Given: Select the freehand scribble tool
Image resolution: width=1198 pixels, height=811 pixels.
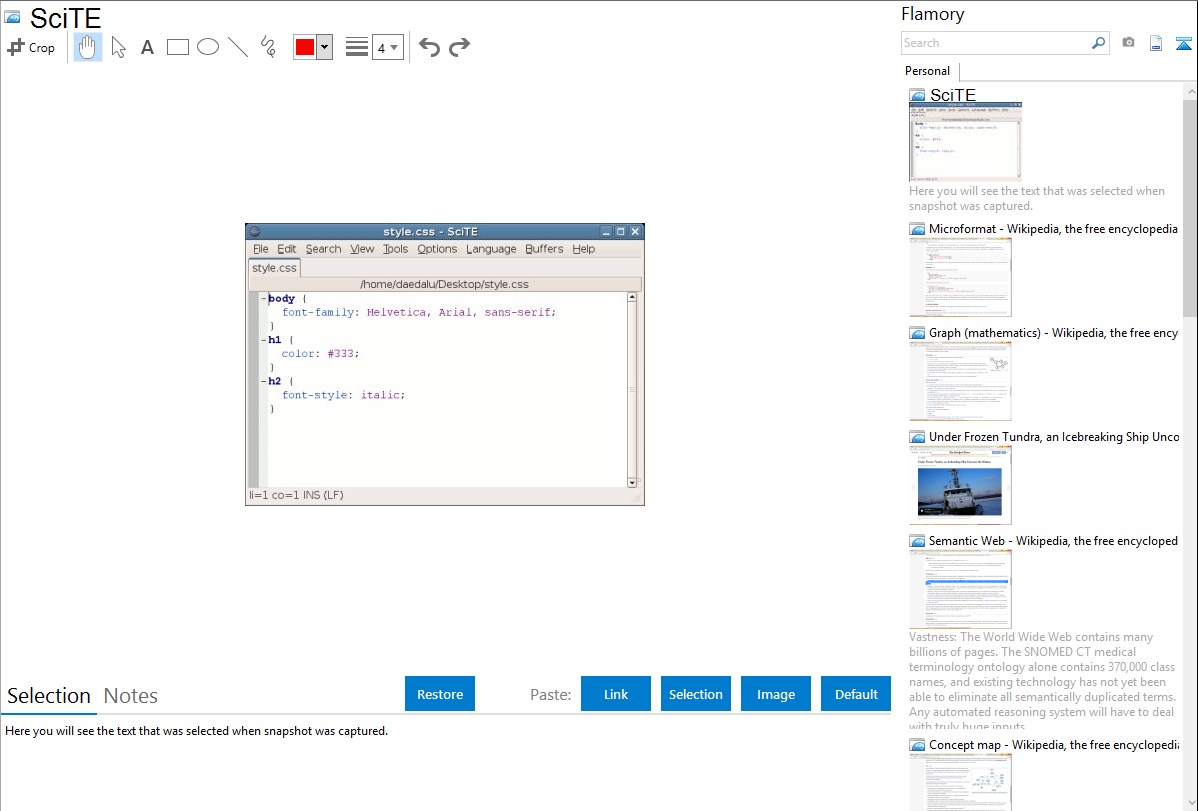Looking at the screenshot, I should [268, 47].
